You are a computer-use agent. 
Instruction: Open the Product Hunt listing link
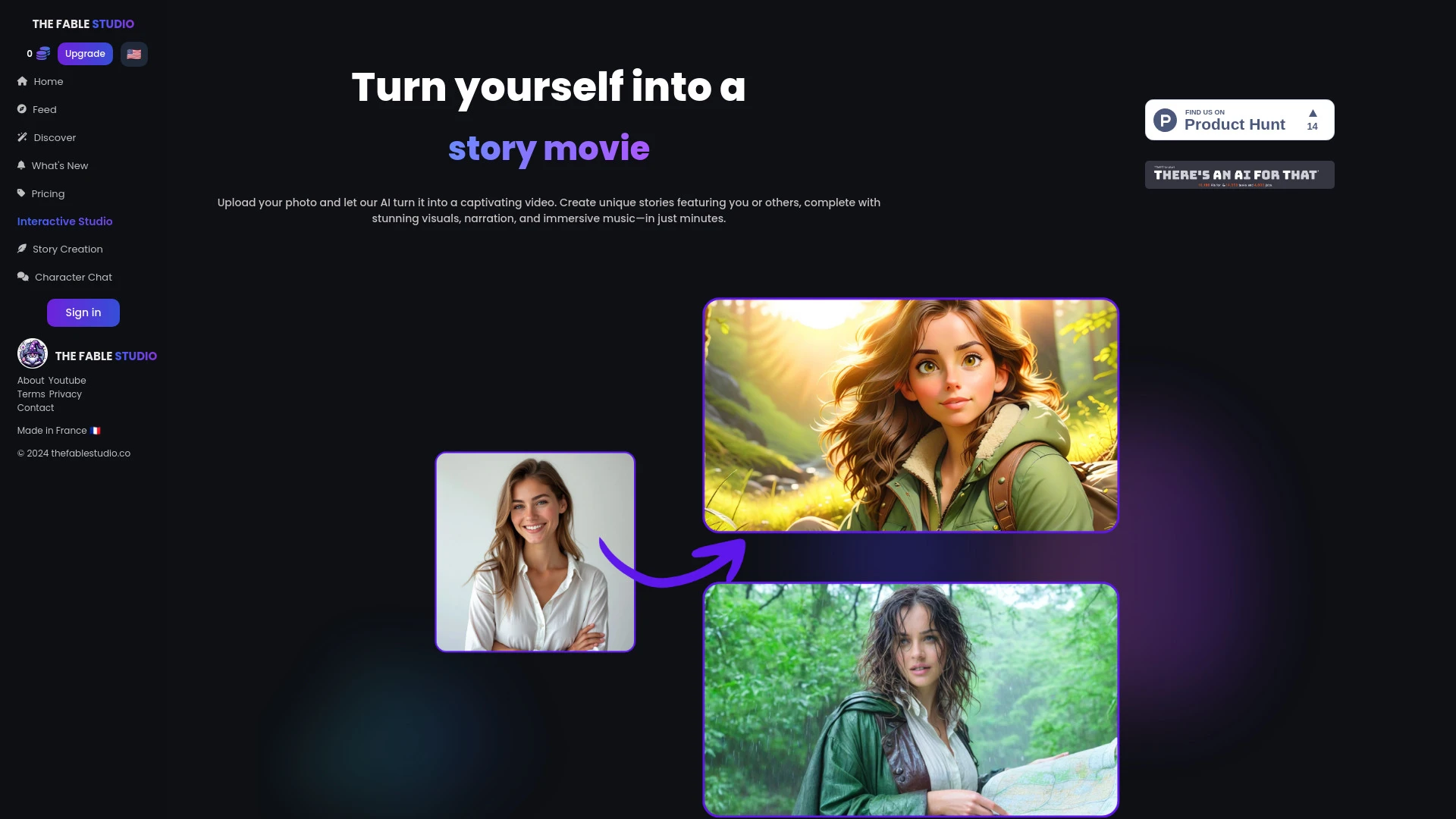(x=1240, y=119)
